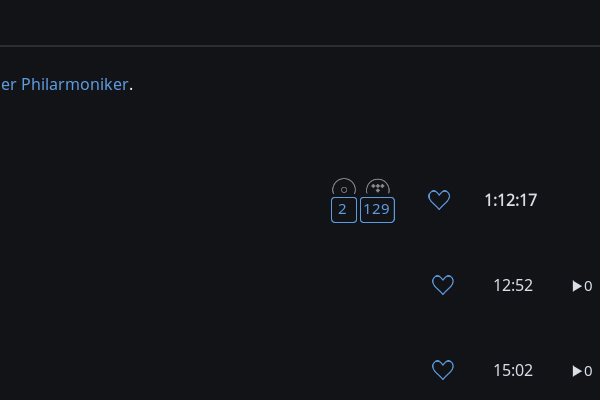Toggle heart on the 12:52 track
Image resolution: width=600 pixels, height=400 pixels.
coord(443,285)
